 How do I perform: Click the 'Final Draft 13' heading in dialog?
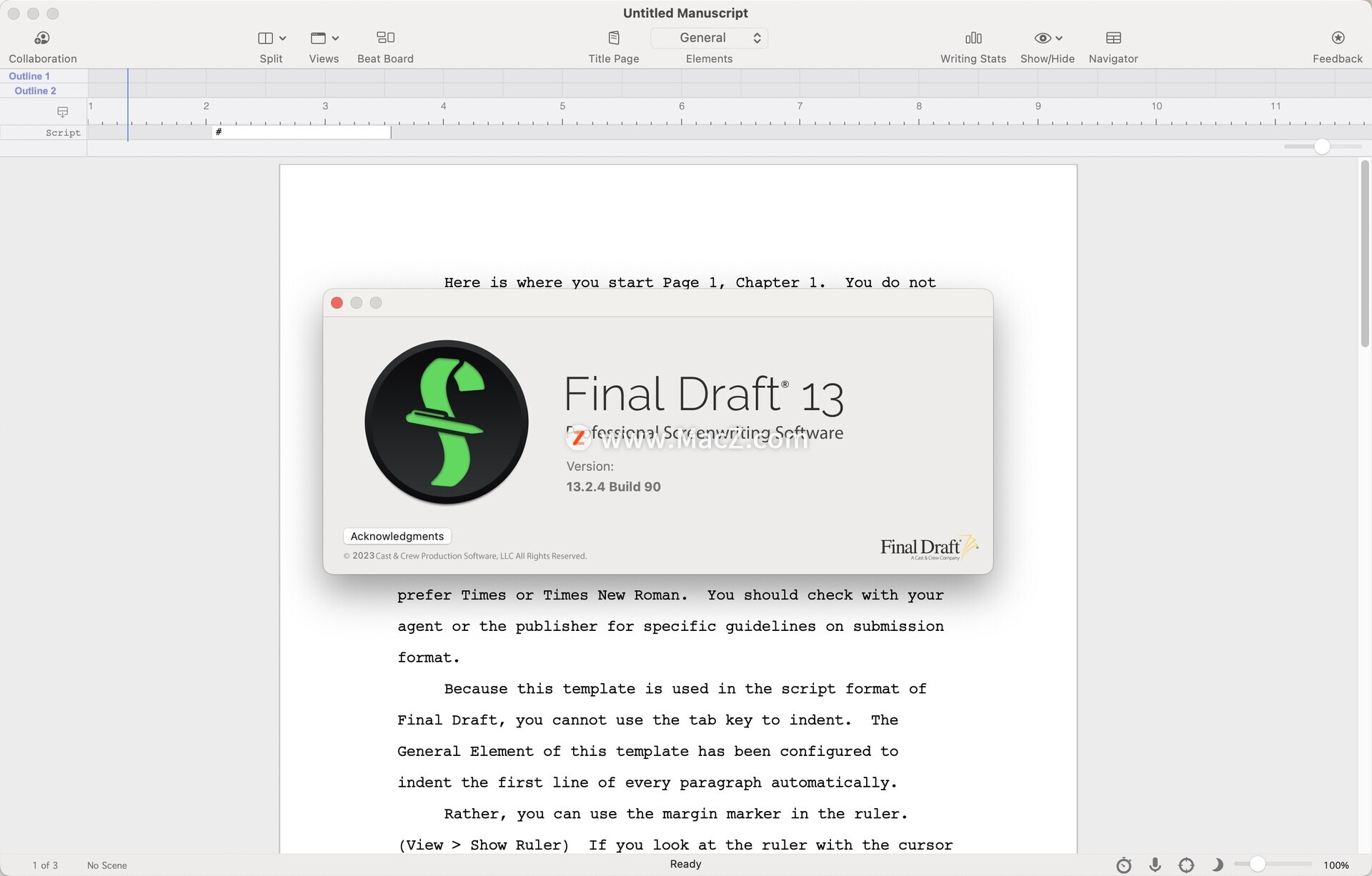pos(704,394)
